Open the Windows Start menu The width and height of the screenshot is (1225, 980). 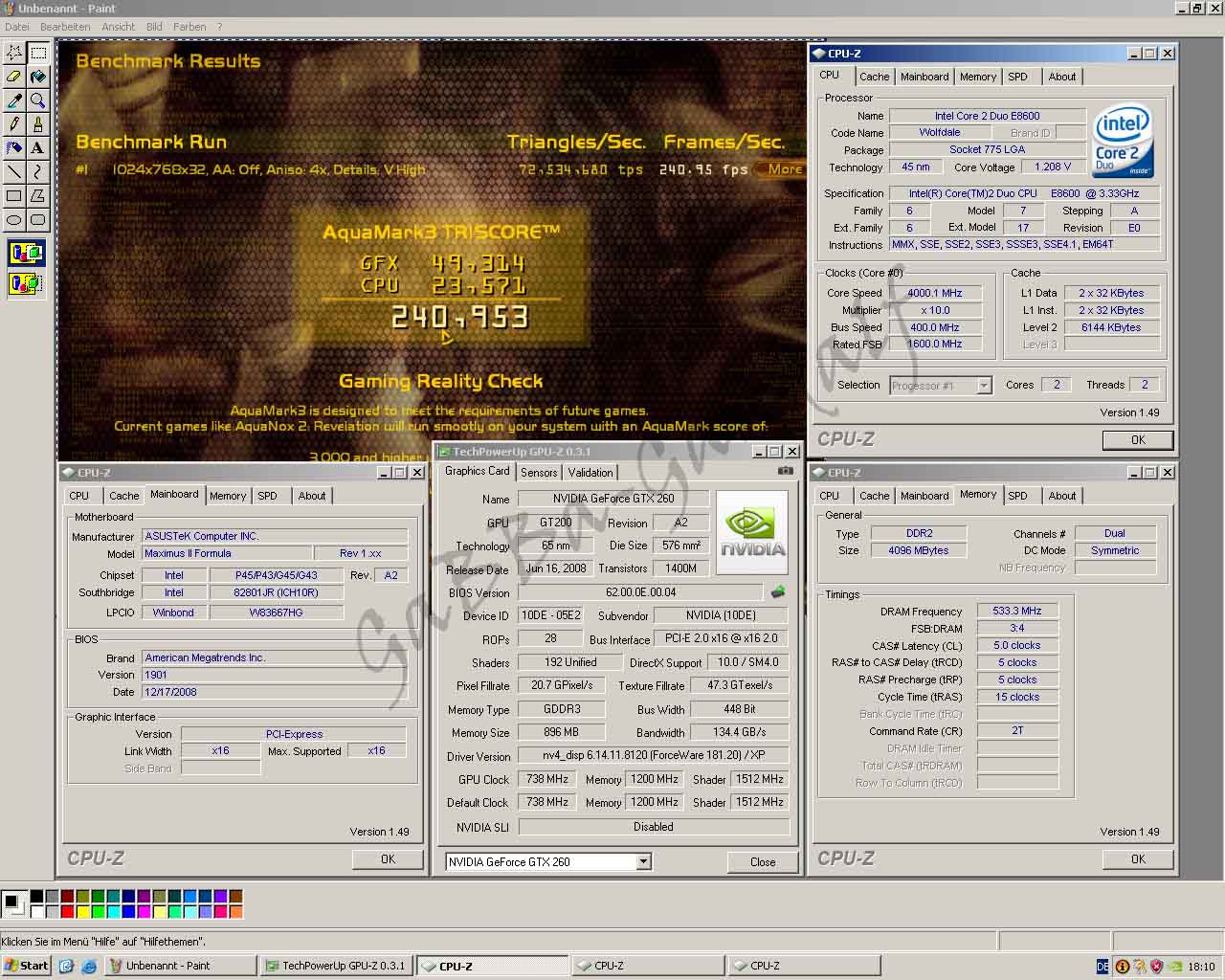[26, 967]
